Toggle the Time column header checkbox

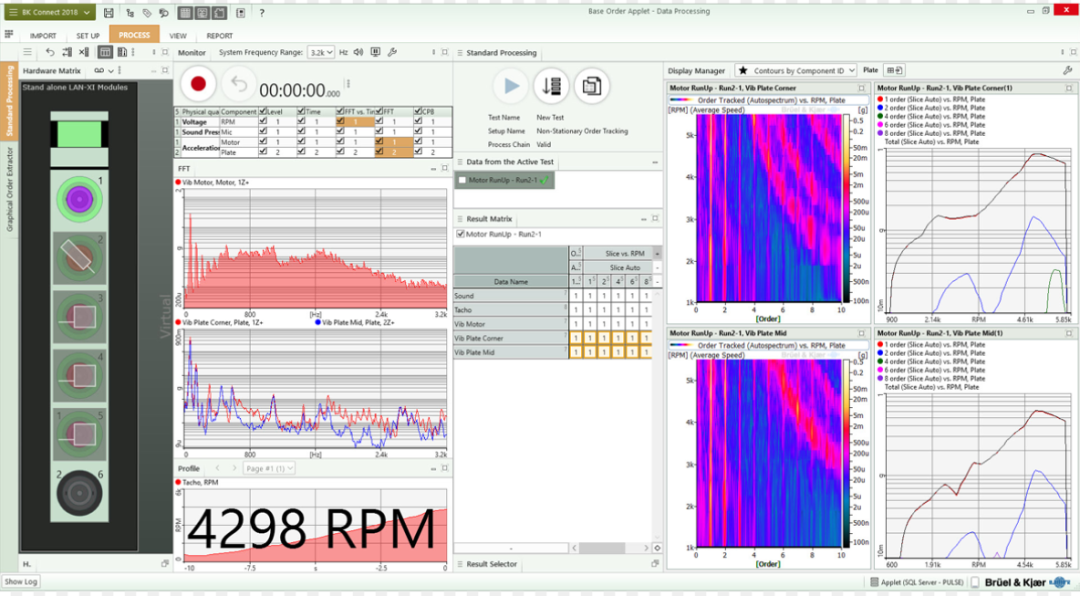click(x=301, y=111)
